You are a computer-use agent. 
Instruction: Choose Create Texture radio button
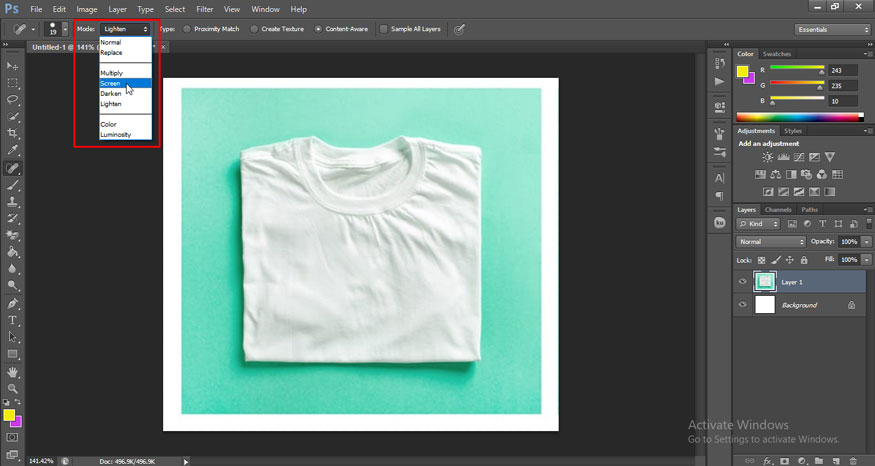pyautogui.click(x=254, y=29)
